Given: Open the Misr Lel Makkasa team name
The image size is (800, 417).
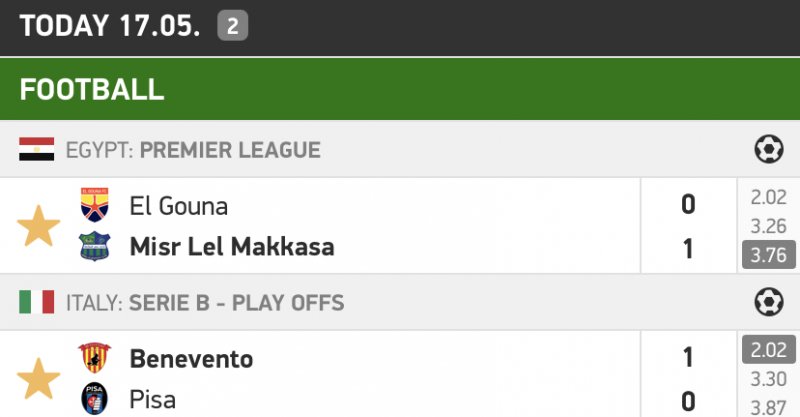Looking at the screenshot, I should 232,247.
